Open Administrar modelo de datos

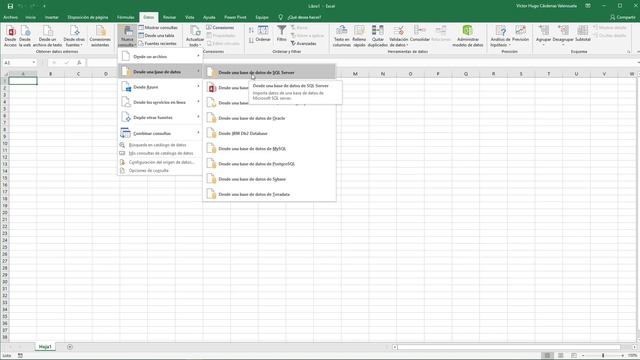(x=468, y=36)
